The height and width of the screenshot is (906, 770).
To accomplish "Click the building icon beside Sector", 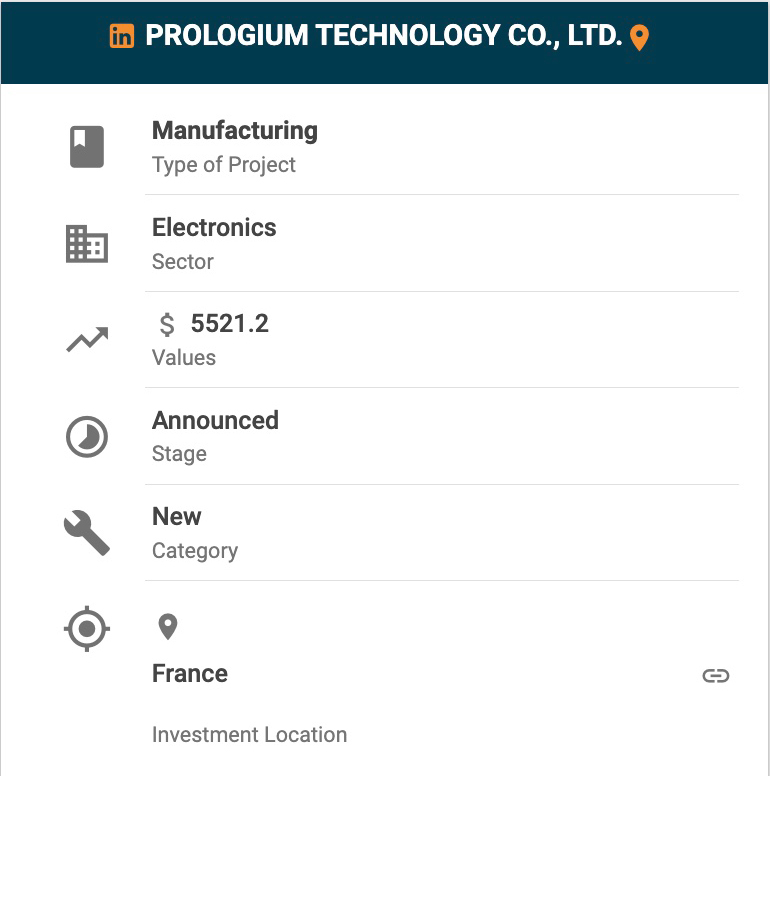I will 87,244.
